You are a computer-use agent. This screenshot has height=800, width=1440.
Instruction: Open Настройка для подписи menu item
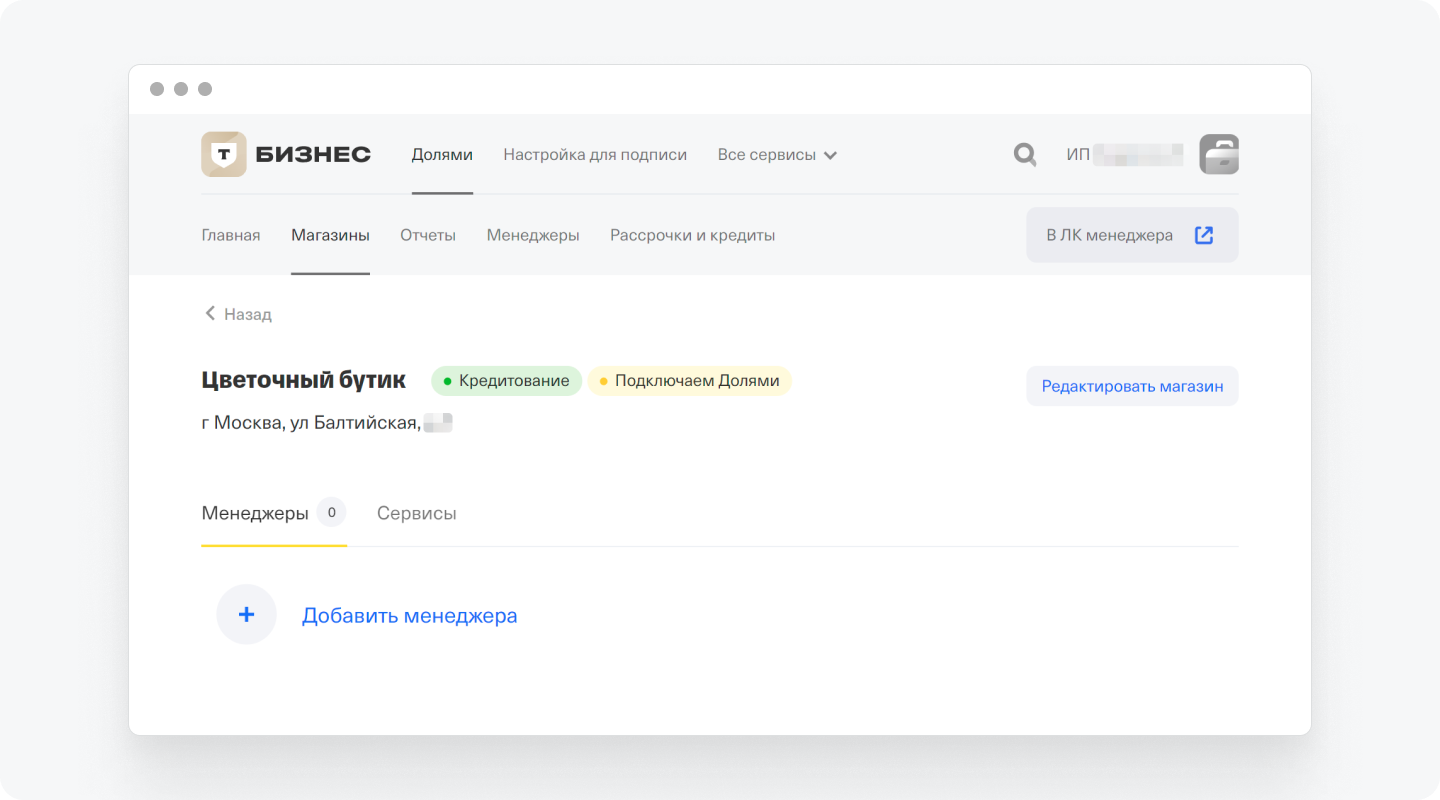[x=595, y=155]
